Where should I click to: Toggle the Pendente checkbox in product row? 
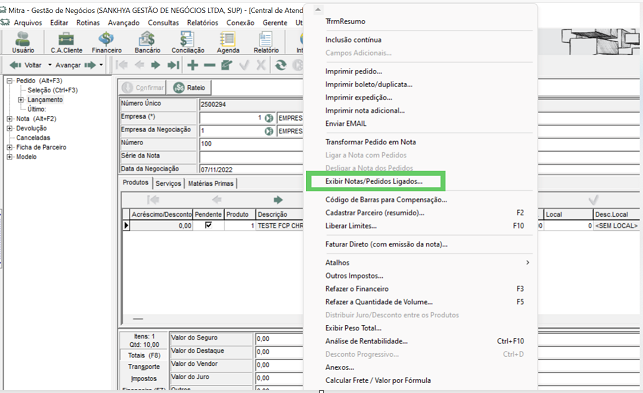coord(208,225)
